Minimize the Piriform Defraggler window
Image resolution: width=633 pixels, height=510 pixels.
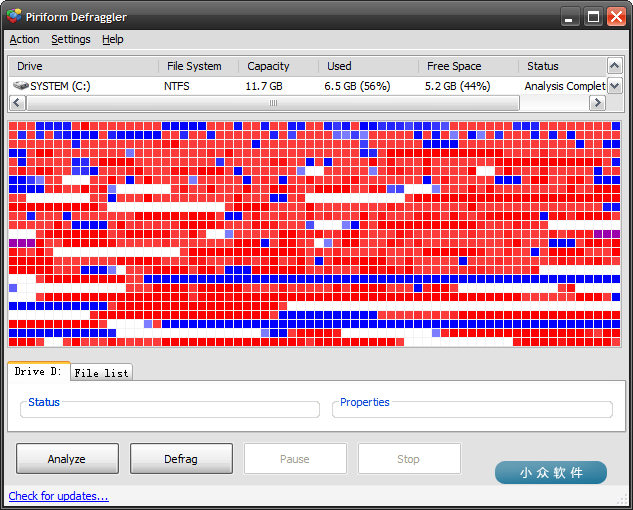click(572, 16)
